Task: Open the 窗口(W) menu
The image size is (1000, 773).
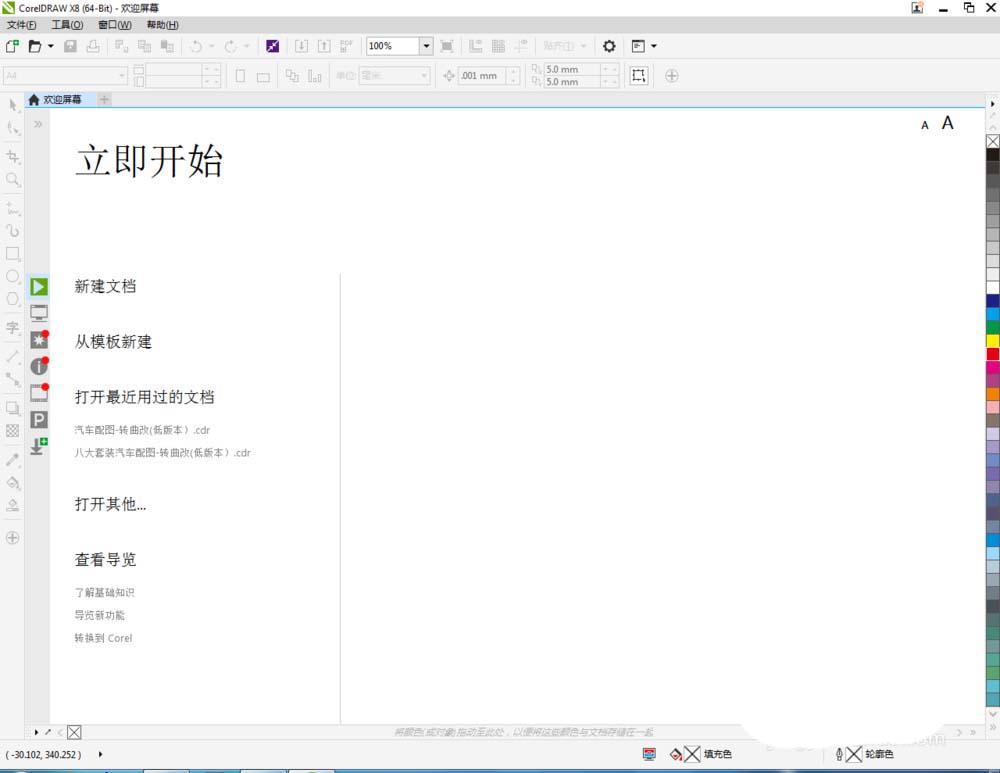Action: [x=115, y=25]
